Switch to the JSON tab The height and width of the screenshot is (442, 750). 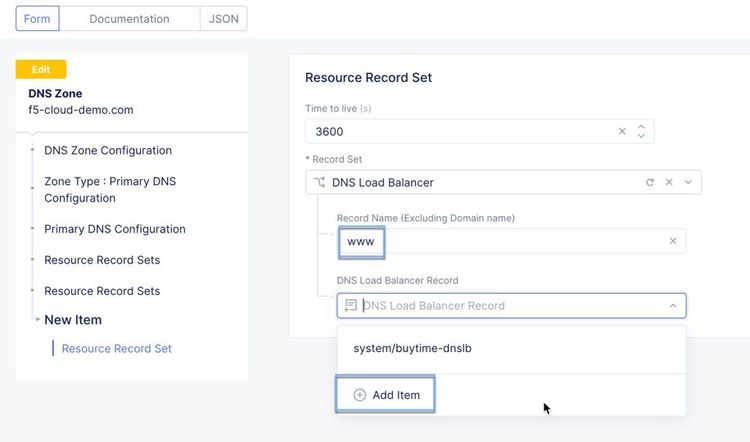pyautogui.click(x=224, y=18)
